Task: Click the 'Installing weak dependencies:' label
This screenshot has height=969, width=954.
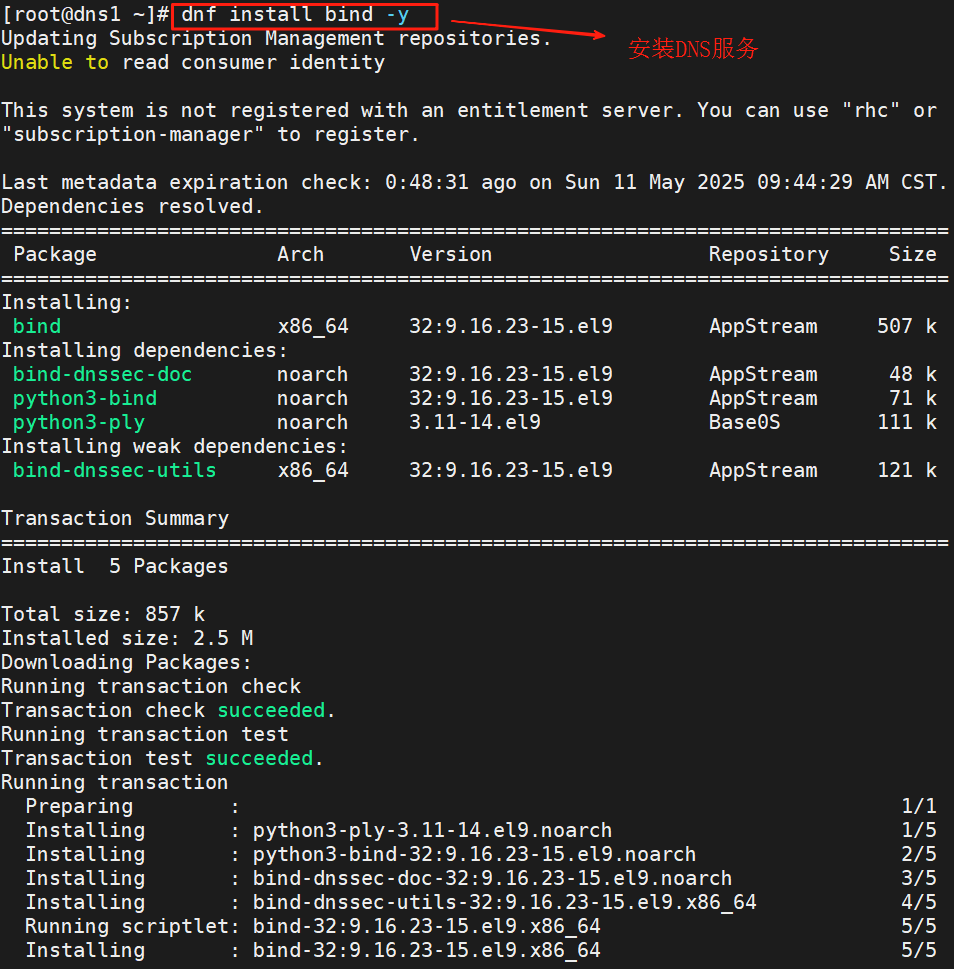Action: click(x=175, y=447)
